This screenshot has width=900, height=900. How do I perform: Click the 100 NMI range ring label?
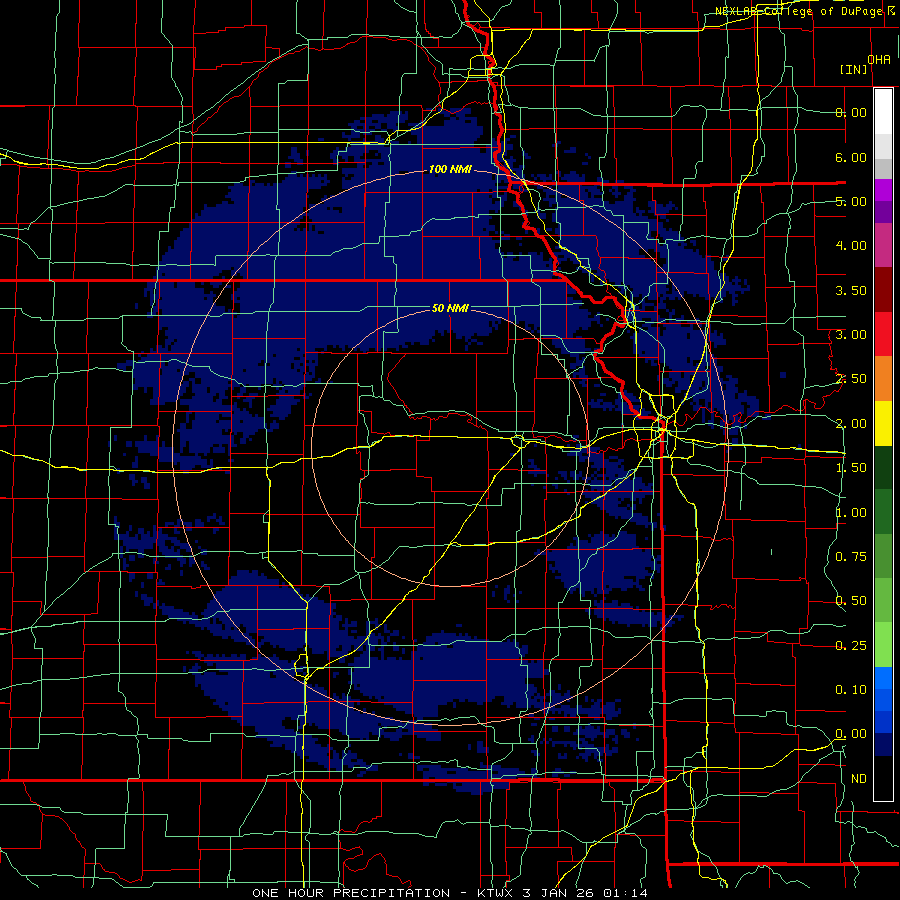pos(450,169)
